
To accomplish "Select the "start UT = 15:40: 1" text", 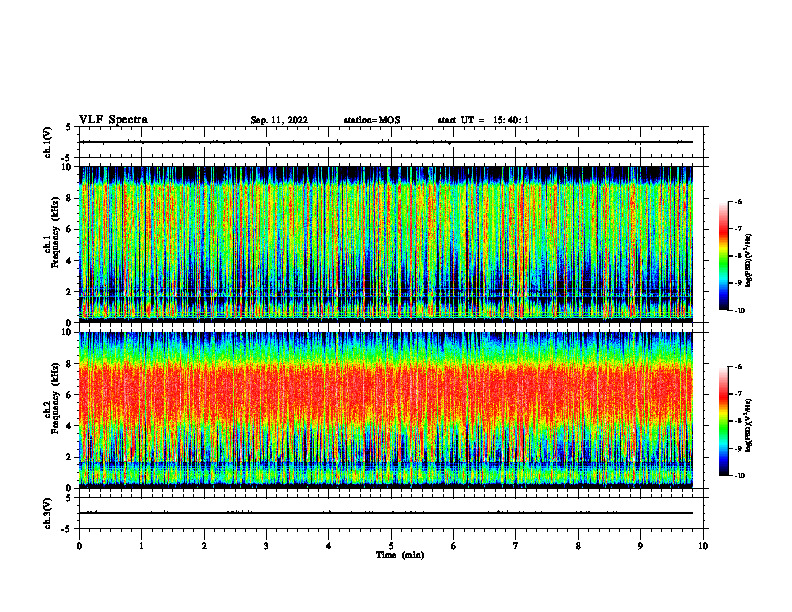I will 483,120.
